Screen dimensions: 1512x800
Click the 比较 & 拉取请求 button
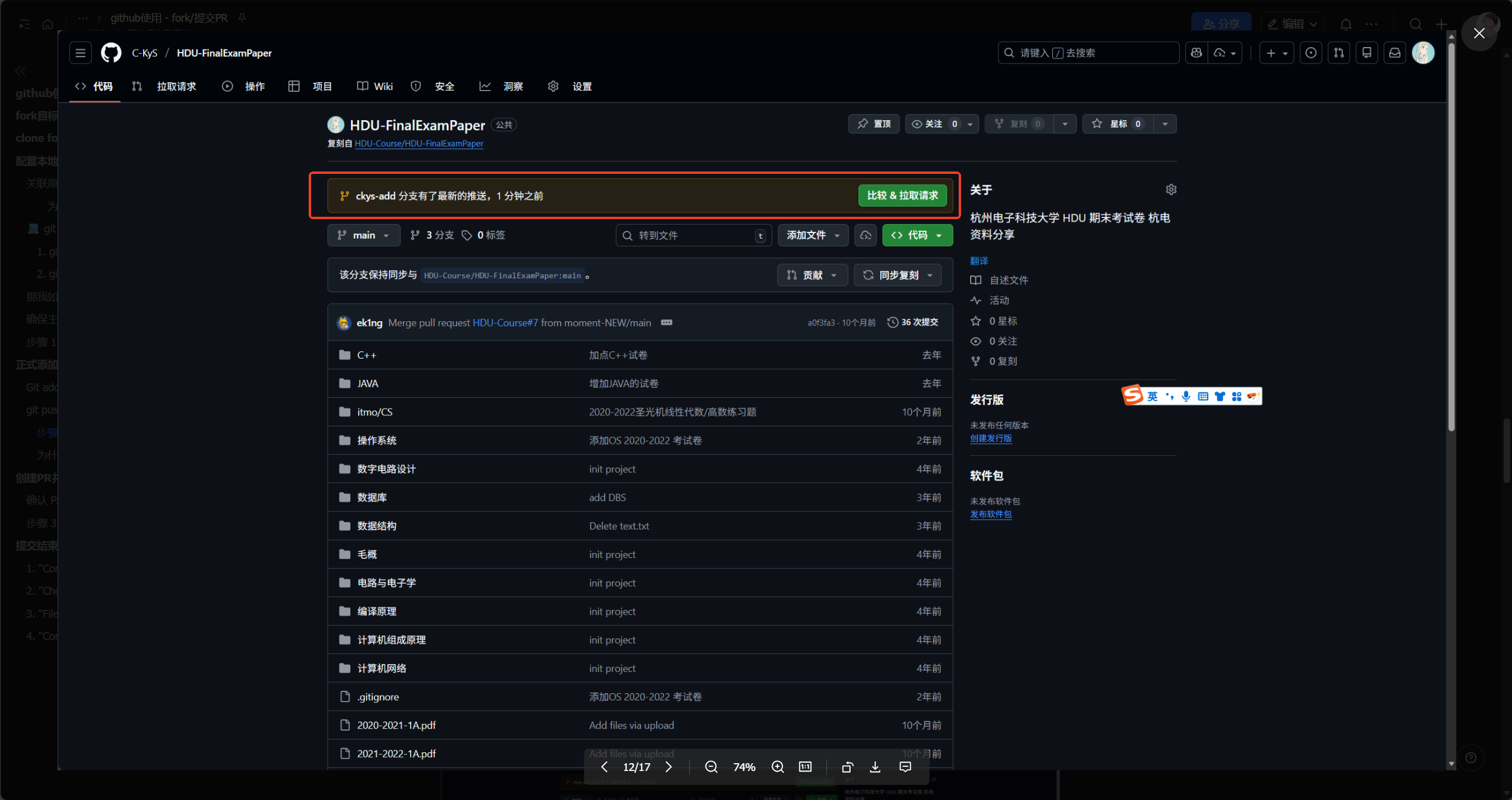pos(901,196)
